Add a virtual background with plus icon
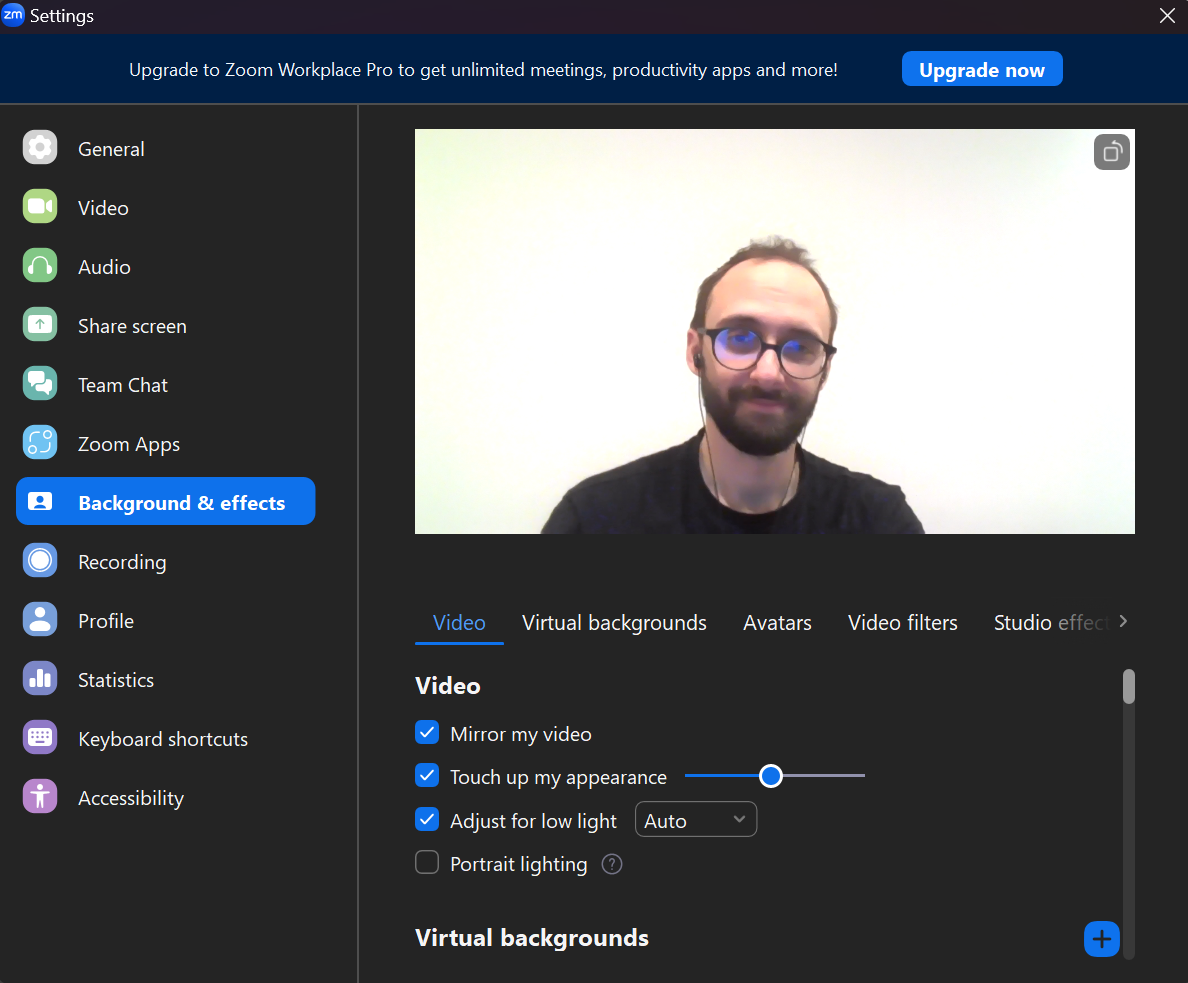The height and width of the screenshot is (983, 1188). coord(1102,939)
